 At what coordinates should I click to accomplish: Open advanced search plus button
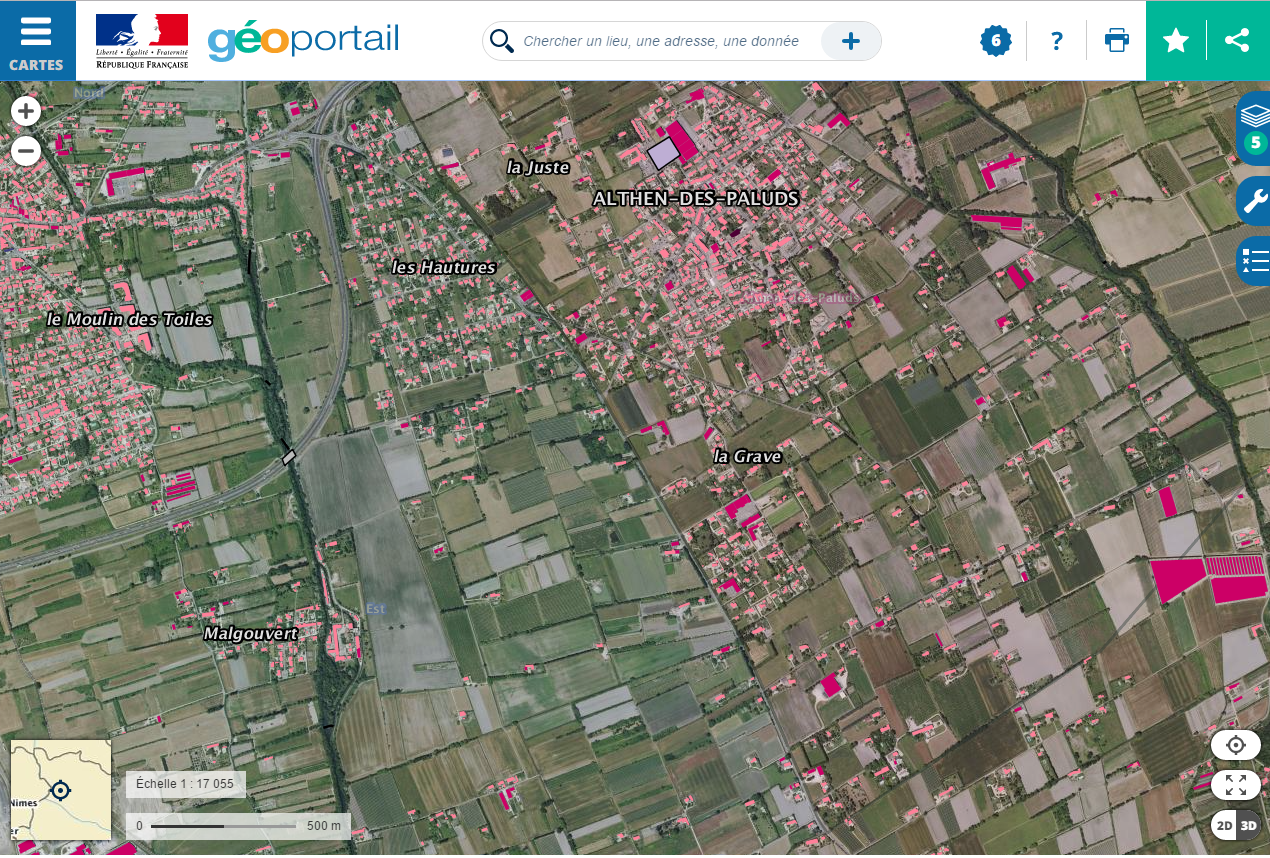point(851,41)
